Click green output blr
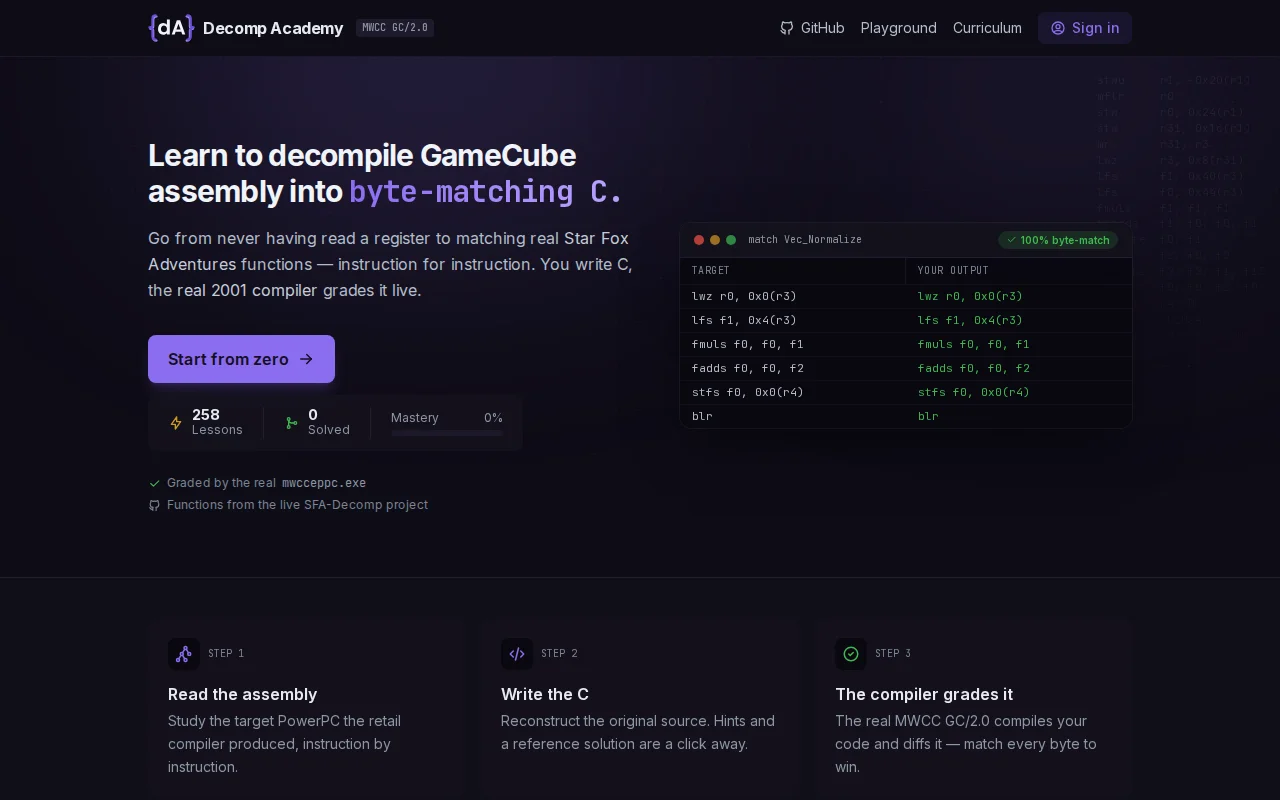This screenshot has height=800, width=1280. pos(928,416)
